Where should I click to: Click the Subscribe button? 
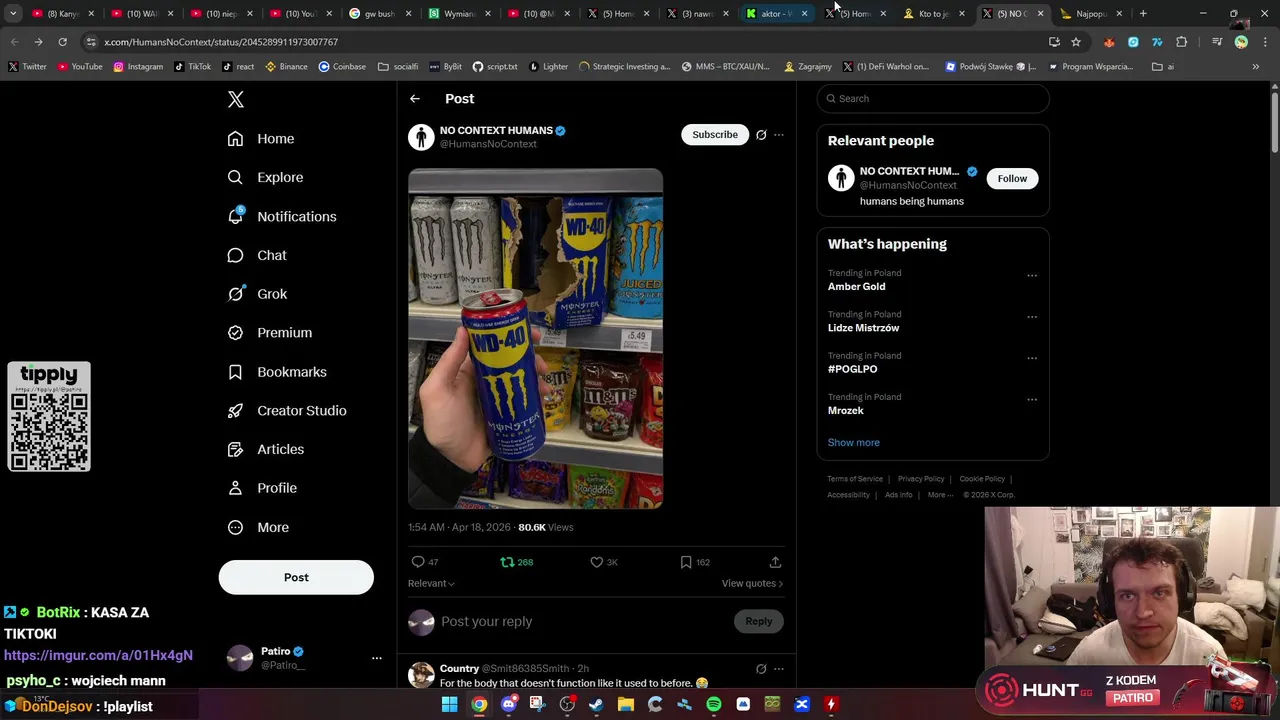pyautogui.click(x=715, y=134)
